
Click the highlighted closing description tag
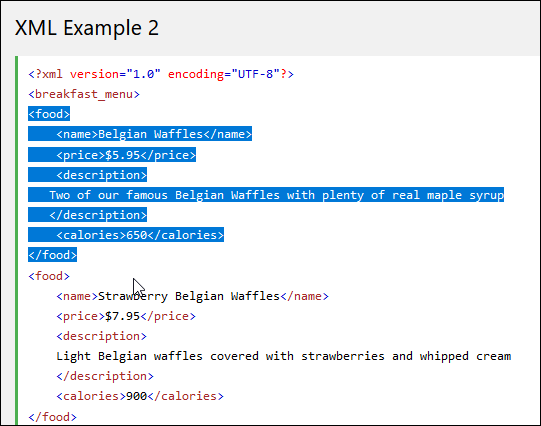(x=98, y=215)
